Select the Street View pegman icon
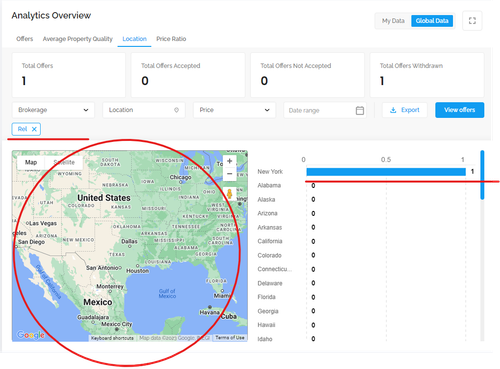Viewport: 500px width, 369px height. coord(229,194)
